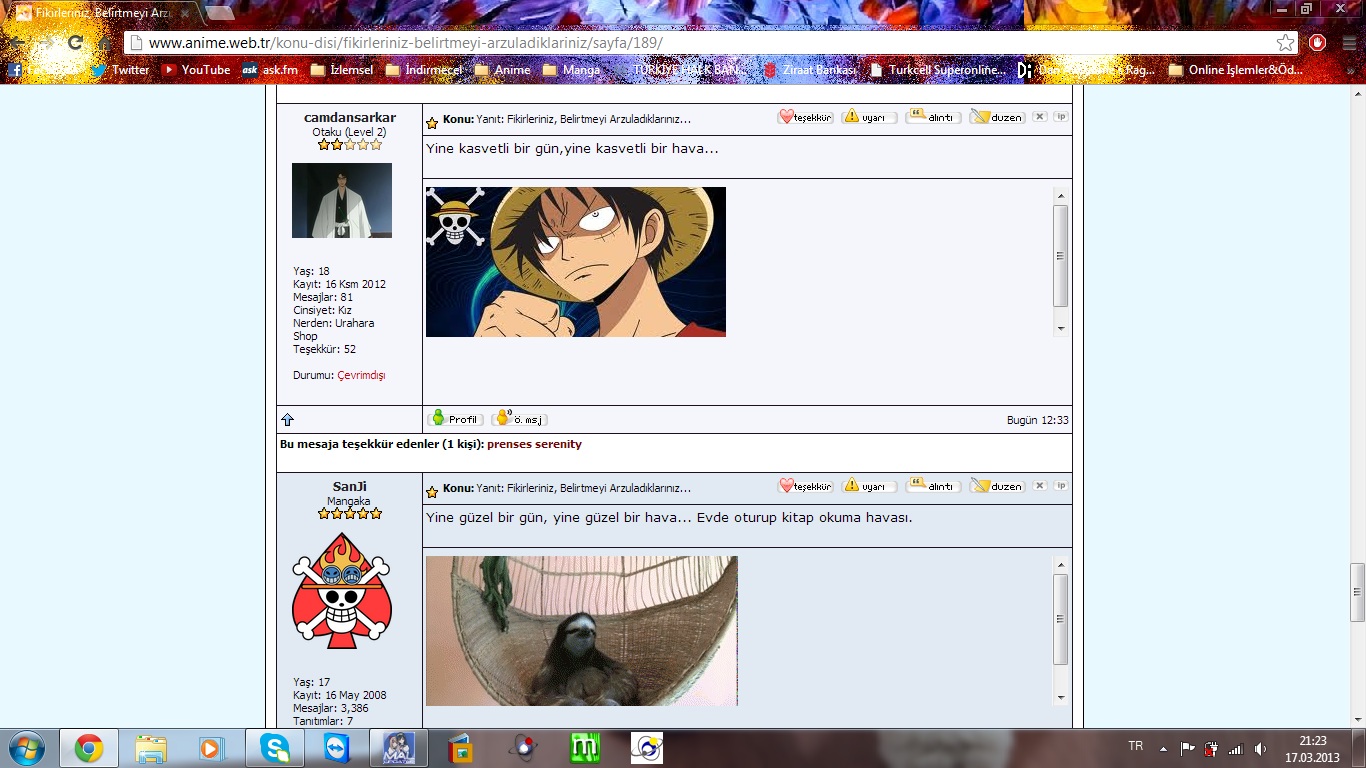Click scroll-up arrow of SanJi's signature box
Image resolution: width=1366 pixels, height=768 pixels.
click(1061, 565)
